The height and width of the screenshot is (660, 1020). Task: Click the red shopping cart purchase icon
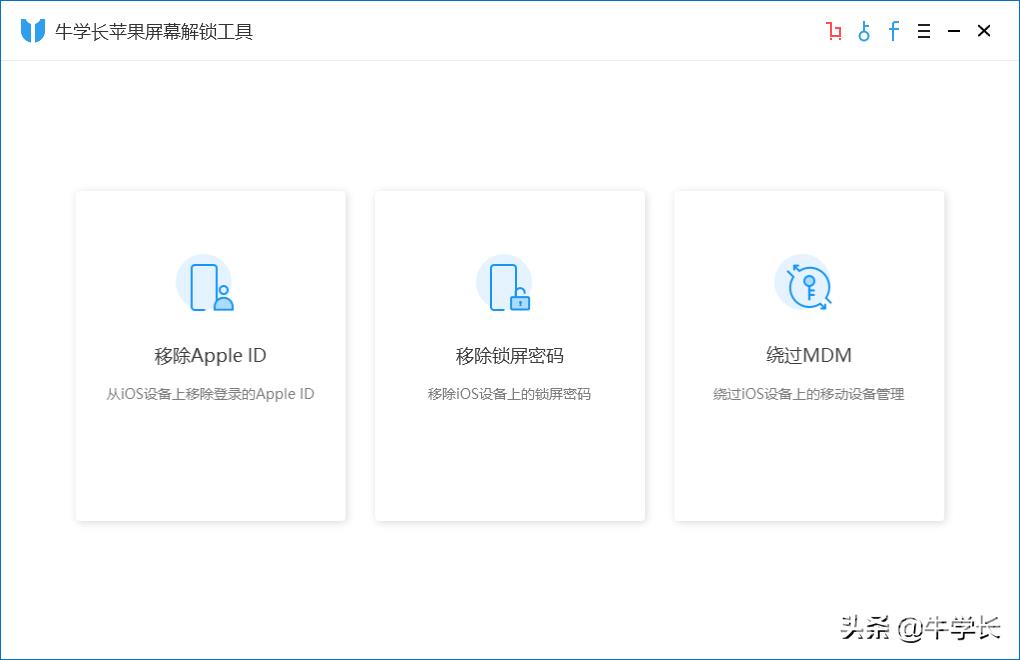click(x=834, y=32)
